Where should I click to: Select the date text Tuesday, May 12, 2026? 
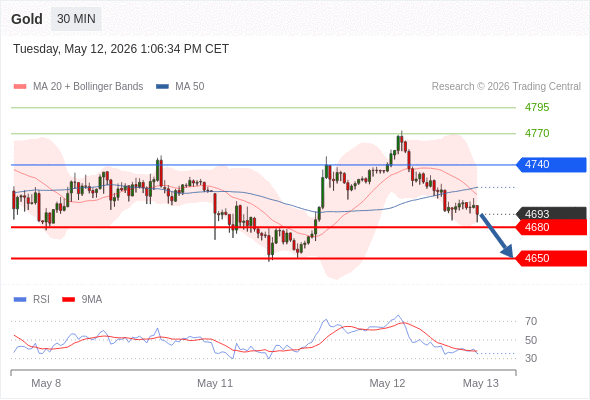click(75, 49)
